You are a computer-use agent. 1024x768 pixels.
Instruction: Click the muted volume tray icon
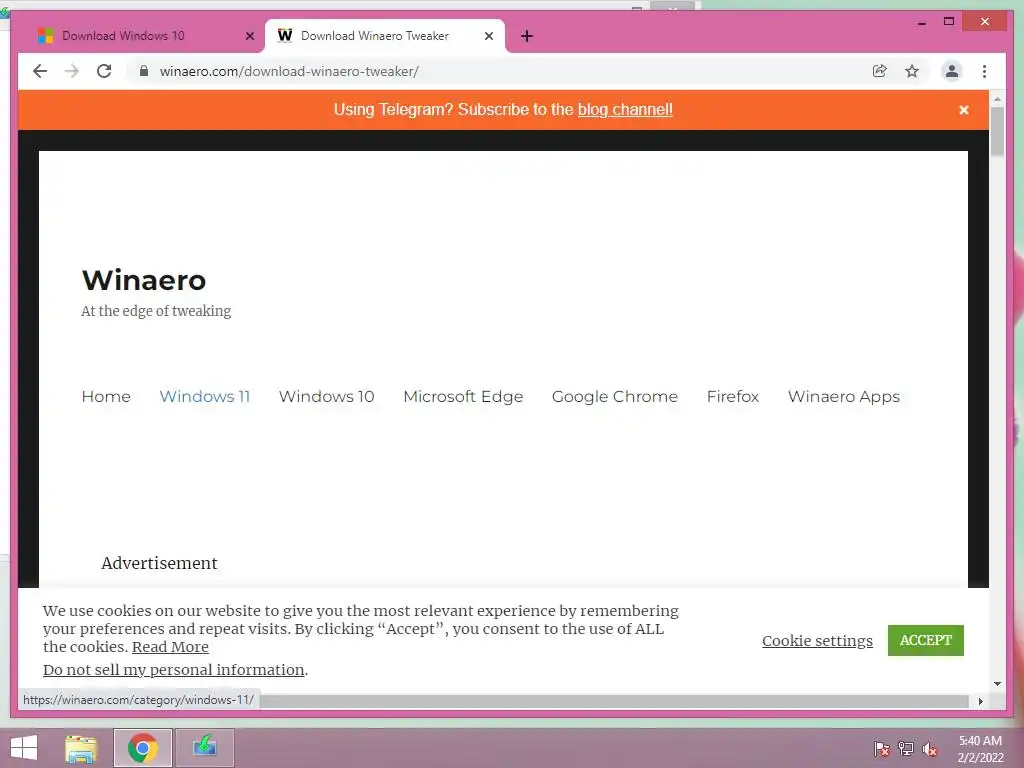point(930,749)
